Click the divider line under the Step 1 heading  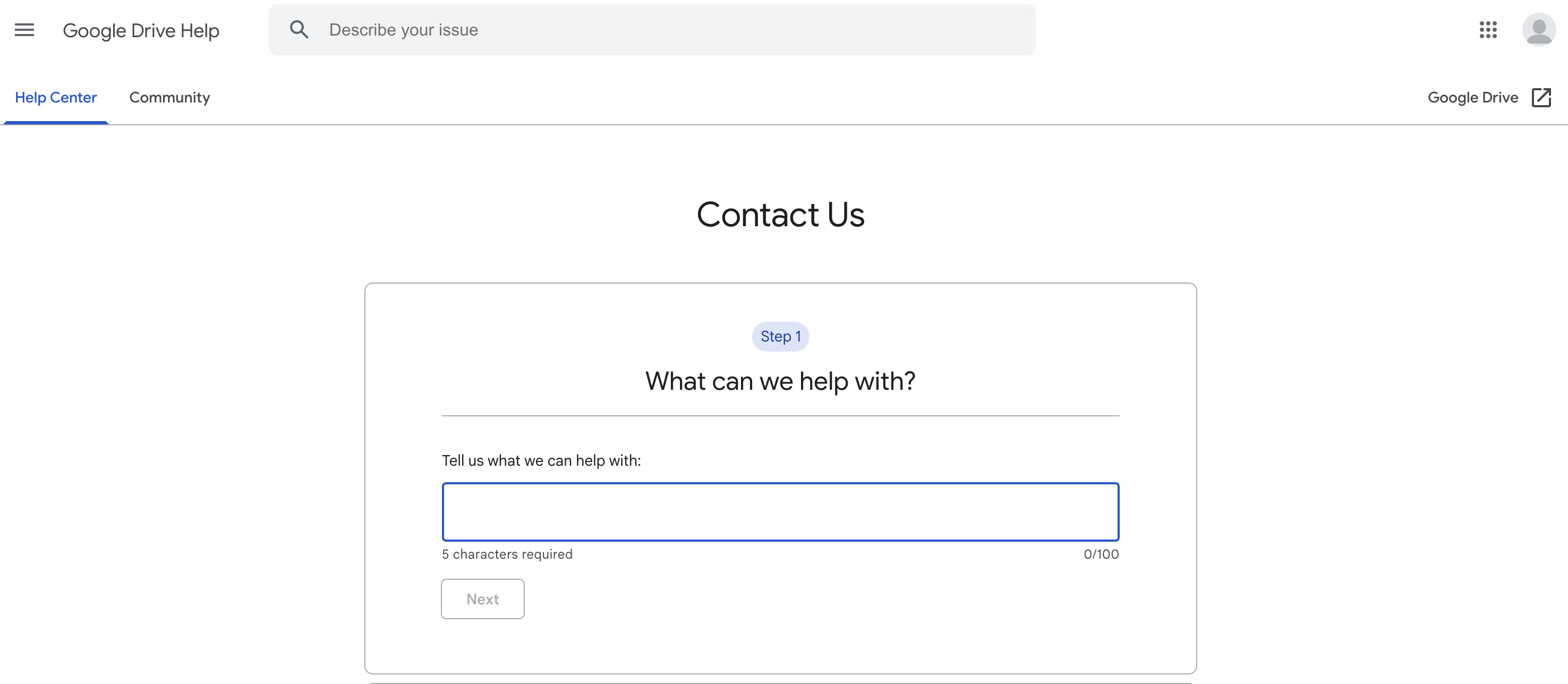[780, 416]
